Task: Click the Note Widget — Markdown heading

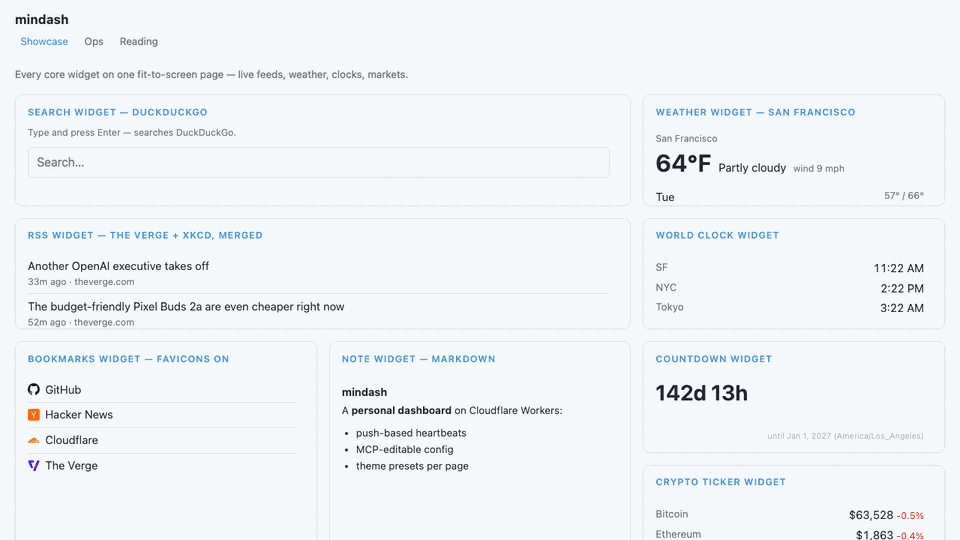Action: point(419,359)
